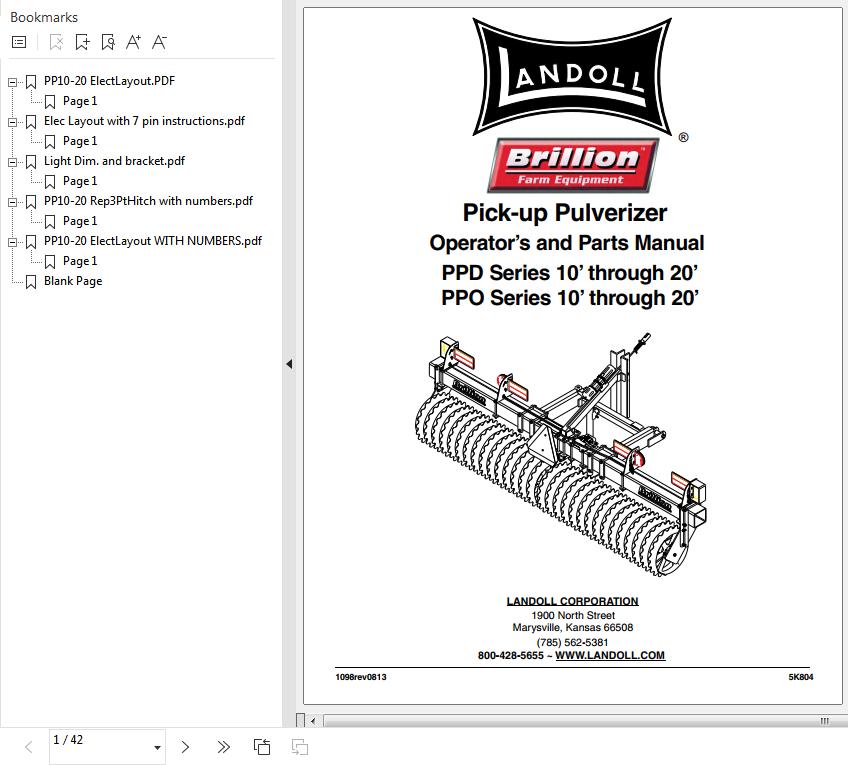This screenshot has height=765, width=848.
Task: Open the WWW.LANDOLL.COM link
Action: [x=610, y=655]
